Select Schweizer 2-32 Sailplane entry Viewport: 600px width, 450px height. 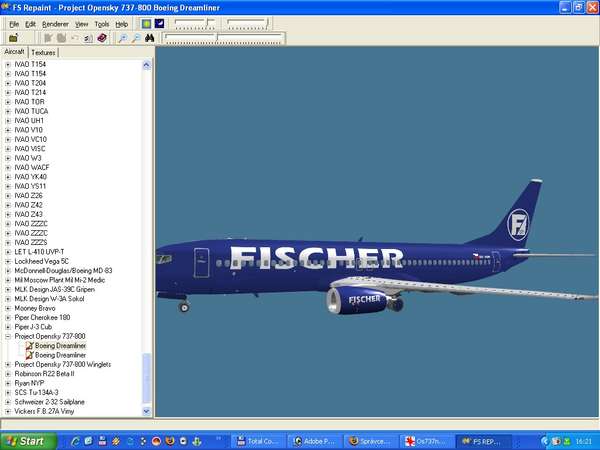click(49, 402)
